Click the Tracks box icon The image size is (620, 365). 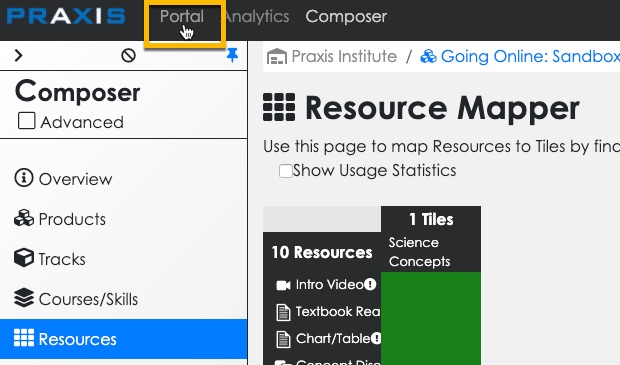point(24,257)
